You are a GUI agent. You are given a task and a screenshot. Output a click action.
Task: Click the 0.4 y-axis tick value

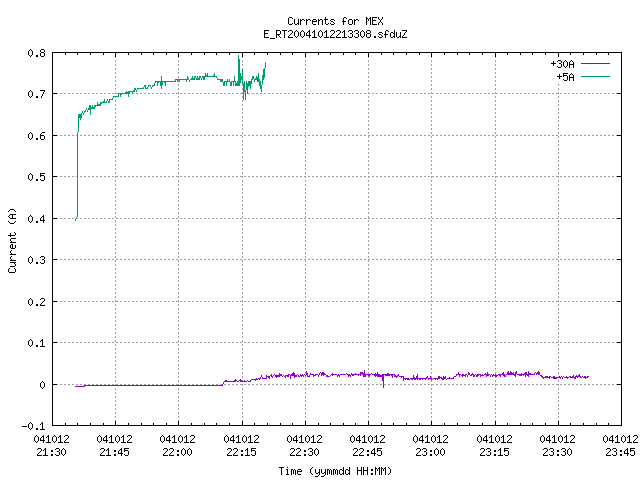pyautogui.click(x=36, y=219)
